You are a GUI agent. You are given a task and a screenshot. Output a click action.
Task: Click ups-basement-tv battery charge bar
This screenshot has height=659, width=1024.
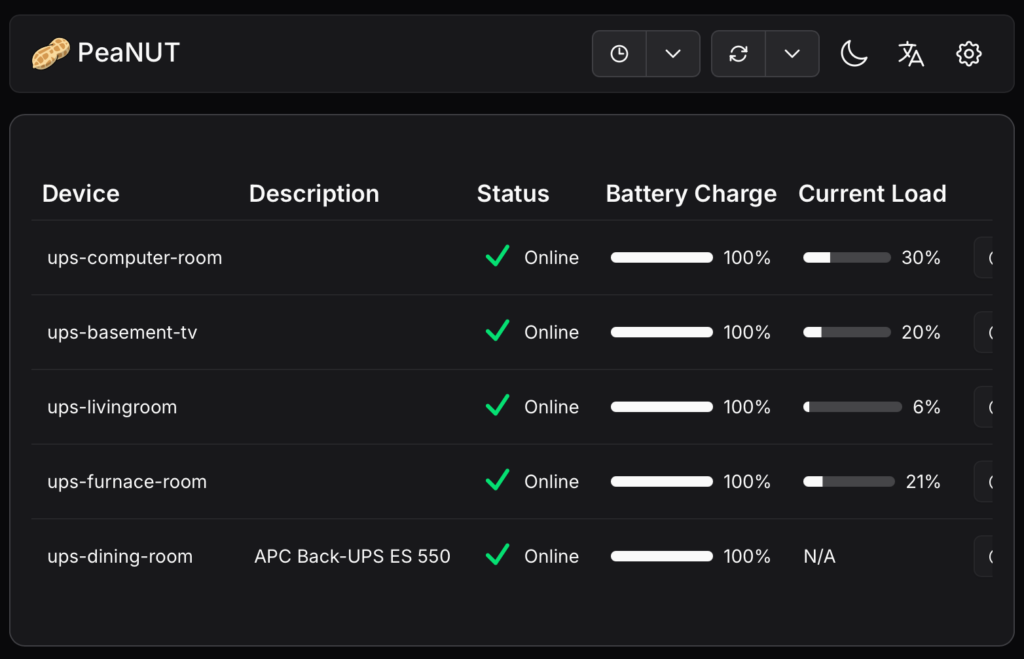click(x=661, y=332)
